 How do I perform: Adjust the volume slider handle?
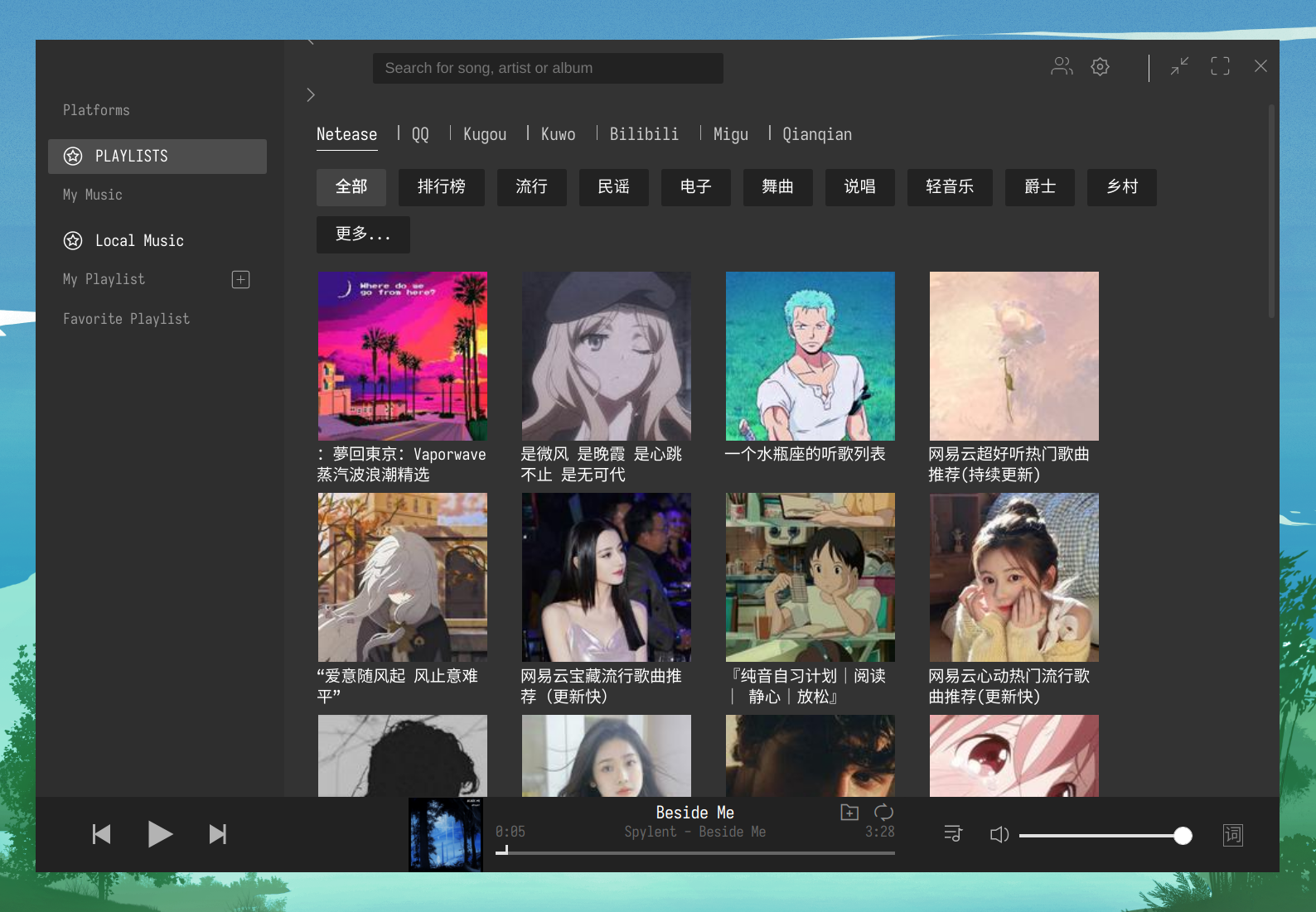pyautogui.click(x=1183, y=836)
